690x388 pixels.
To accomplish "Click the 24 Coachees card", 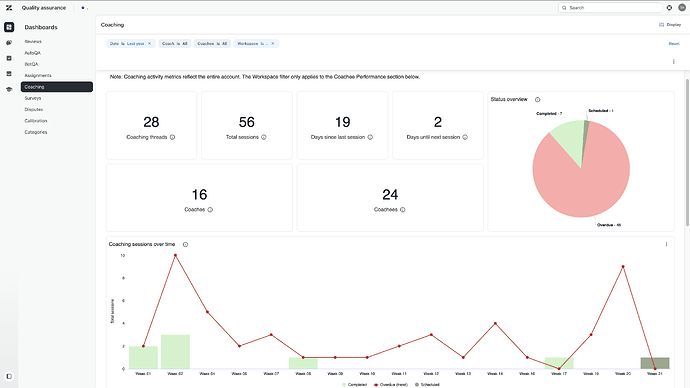I will pyautogui.click(x=390, y=198).
